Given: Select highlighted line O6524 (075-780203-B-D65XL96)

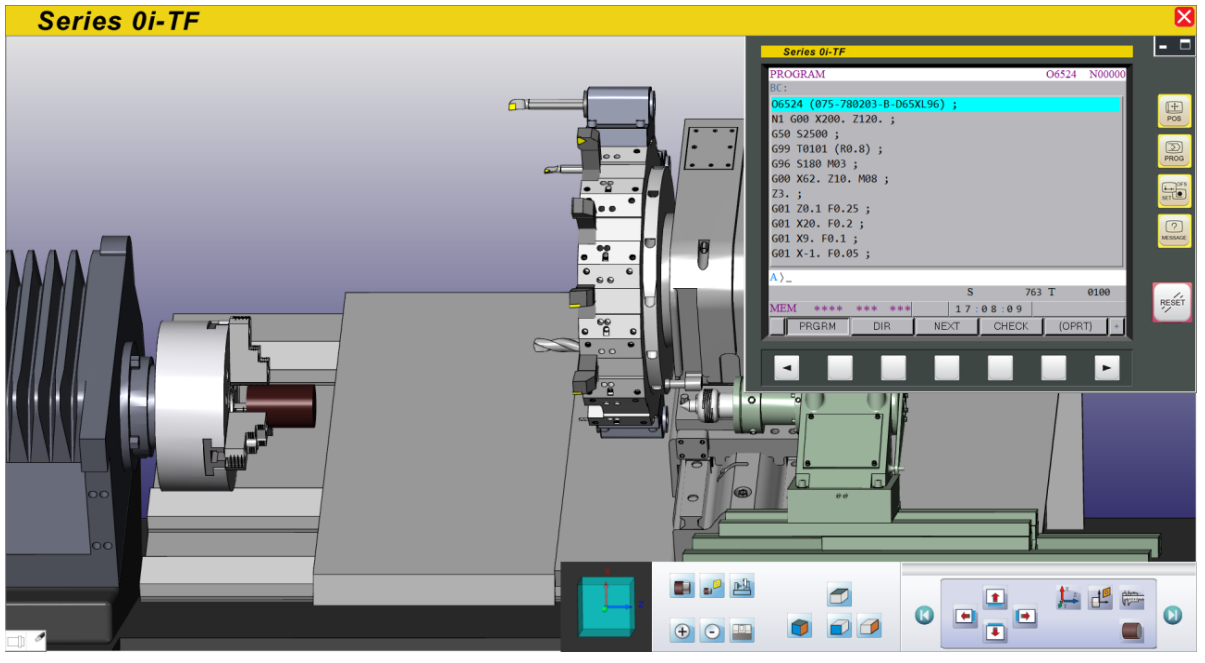Looking at the screenshot, I should click(x=945, y=104).
